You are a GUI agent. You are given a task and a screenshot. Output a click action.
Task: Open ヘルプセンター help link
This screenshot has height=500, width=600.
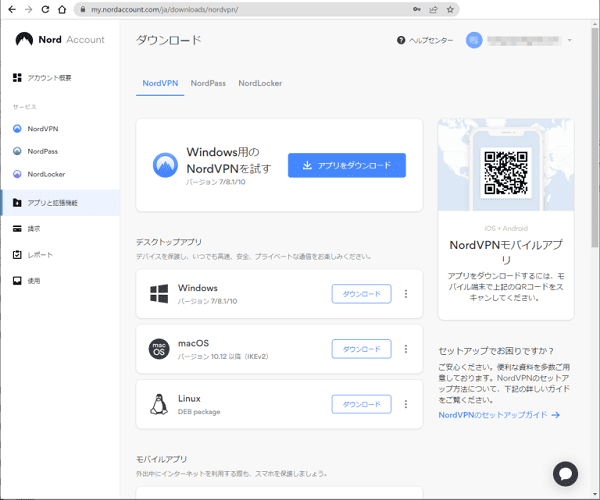coord(425,40)
